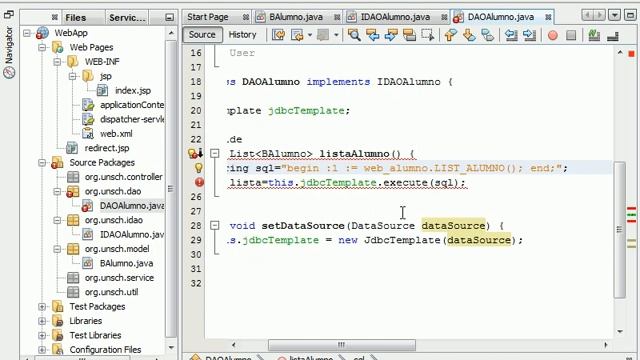Go to previous search occurrence
This screenshot has height=360, width=640.
[372, 35]
